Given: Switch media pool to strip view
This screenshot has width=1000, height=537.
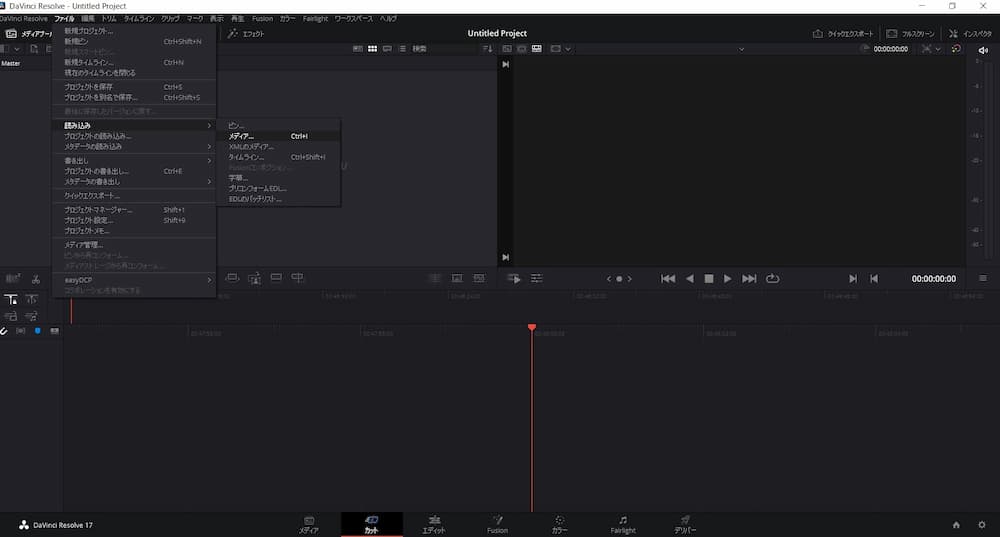Looking at the screenshot, I should click(387, 48).
